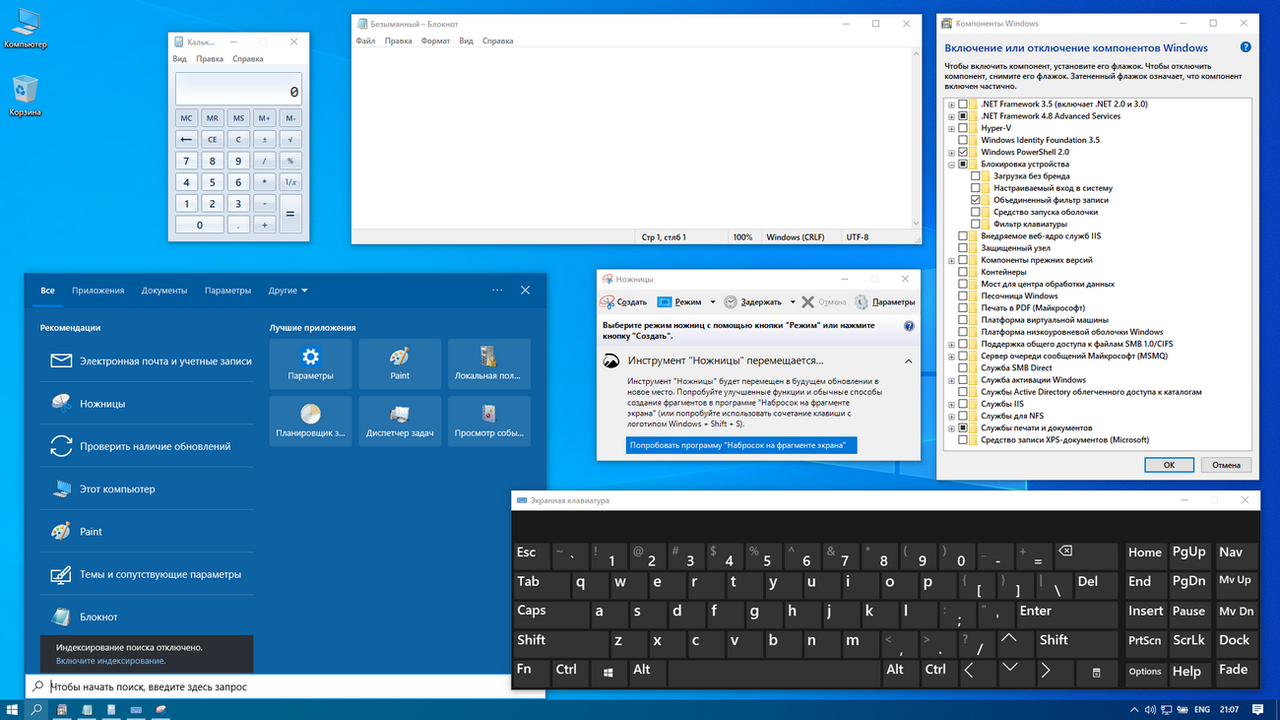The image size is (1280, 720).
Task: Click the MC memory key in Calculator
Action: 186,118
